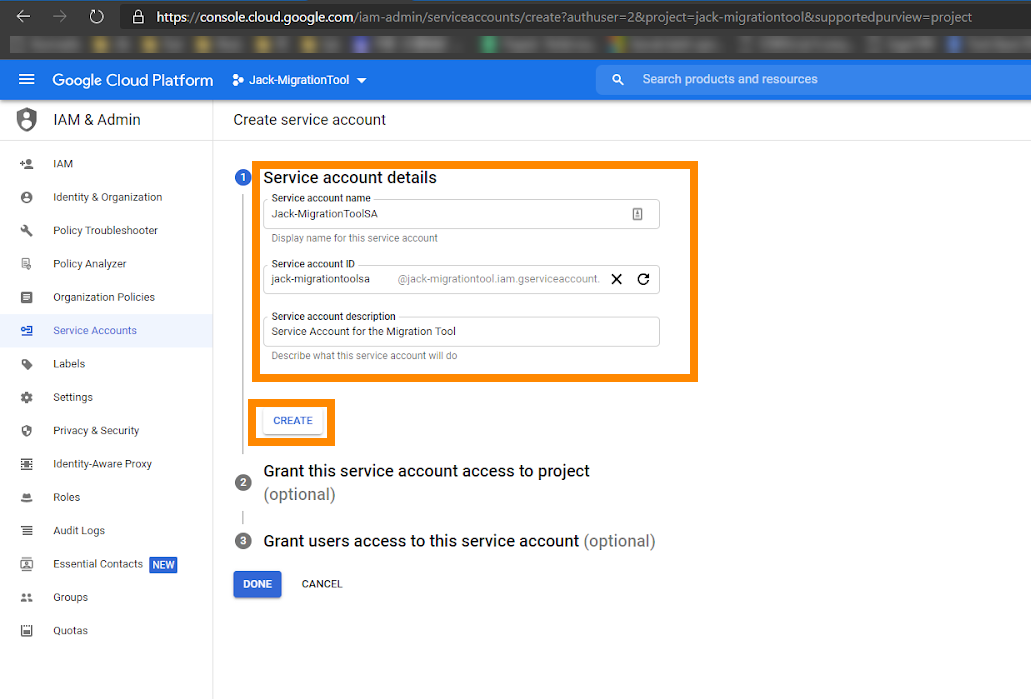Click the IAM & Admin shield icon
The width and height of the screenshot is (1031, 699).
click(x=26, y=120)
